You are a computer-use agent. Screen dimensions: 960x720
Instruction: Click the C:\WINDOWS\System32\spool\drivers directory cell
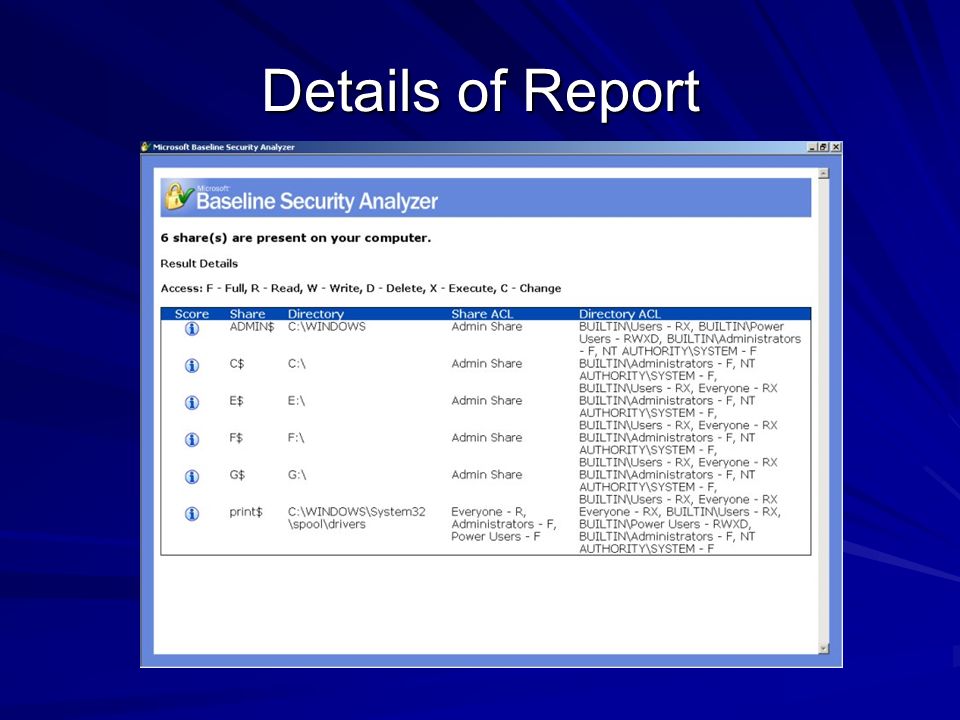(x=356, y=518)
